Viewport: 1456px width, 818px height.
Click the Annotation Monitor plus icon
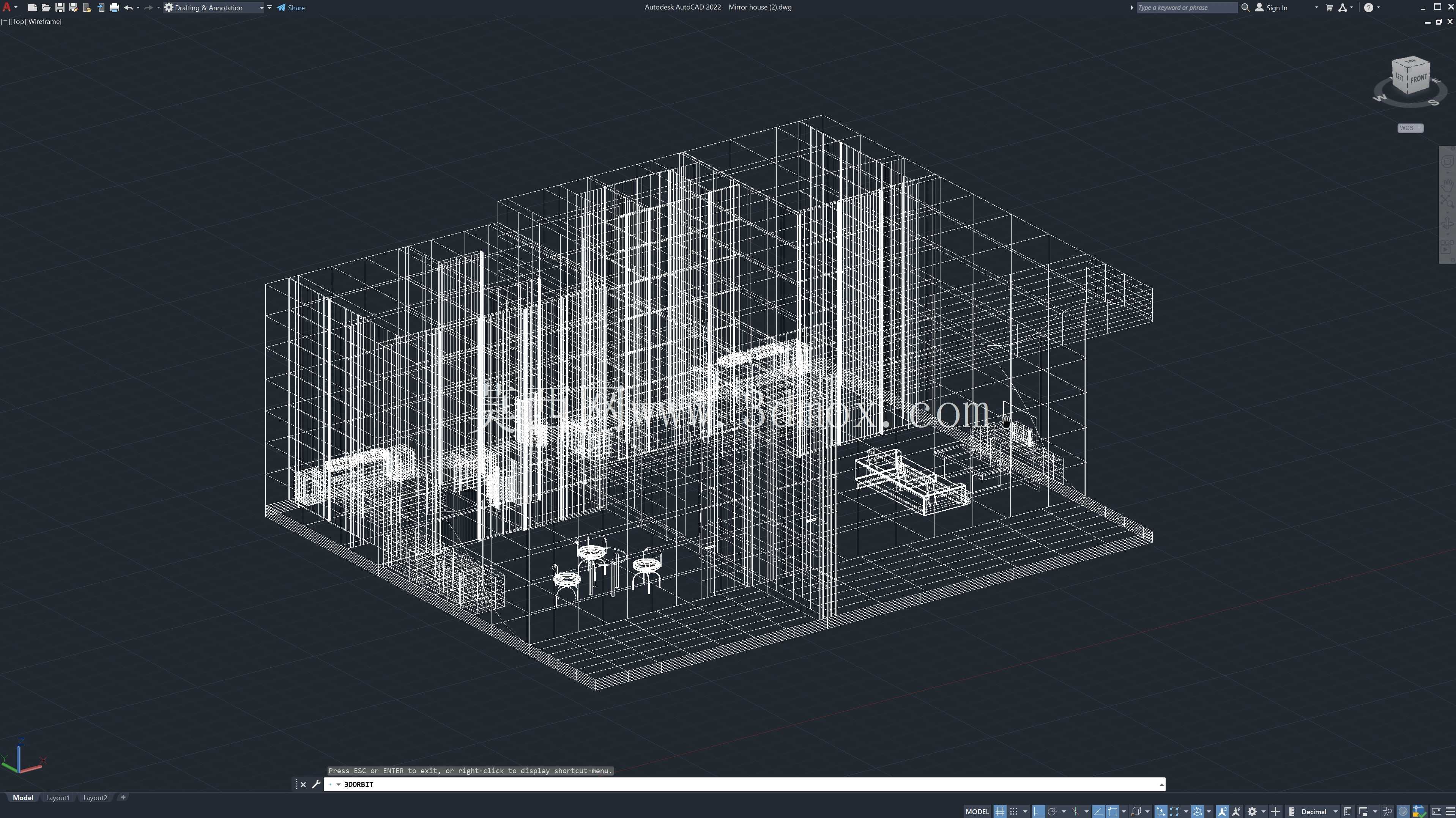click(x=1275, y=811)
